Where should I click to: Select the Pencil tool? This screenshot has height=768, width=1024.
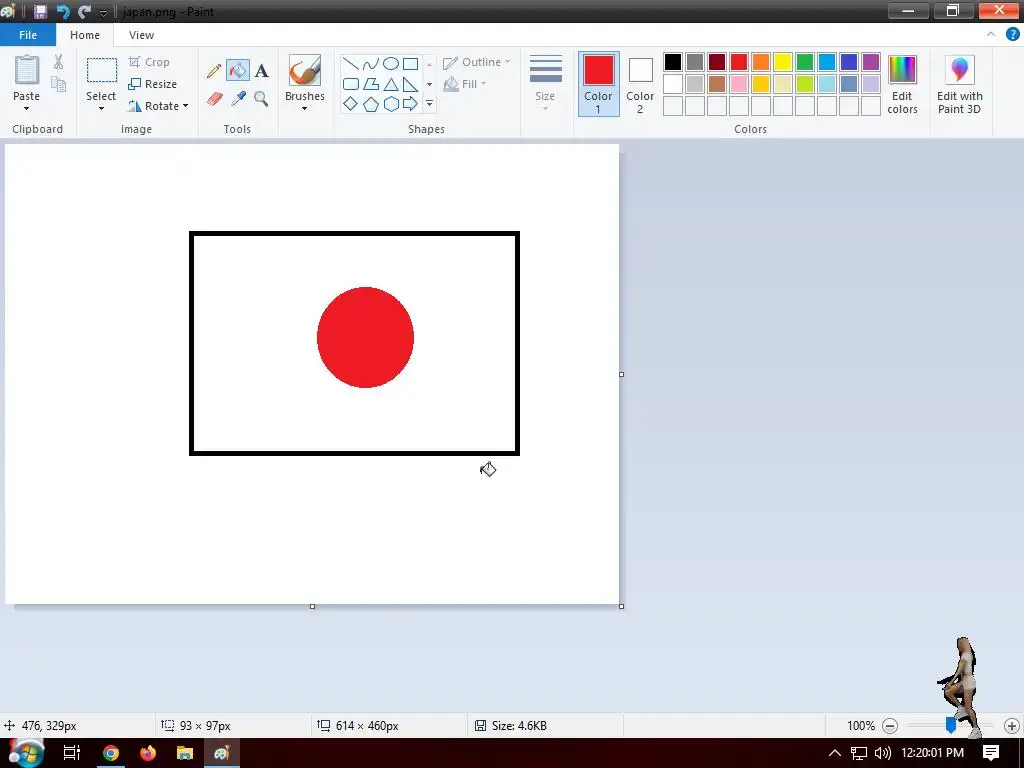[x=214, y=71]
